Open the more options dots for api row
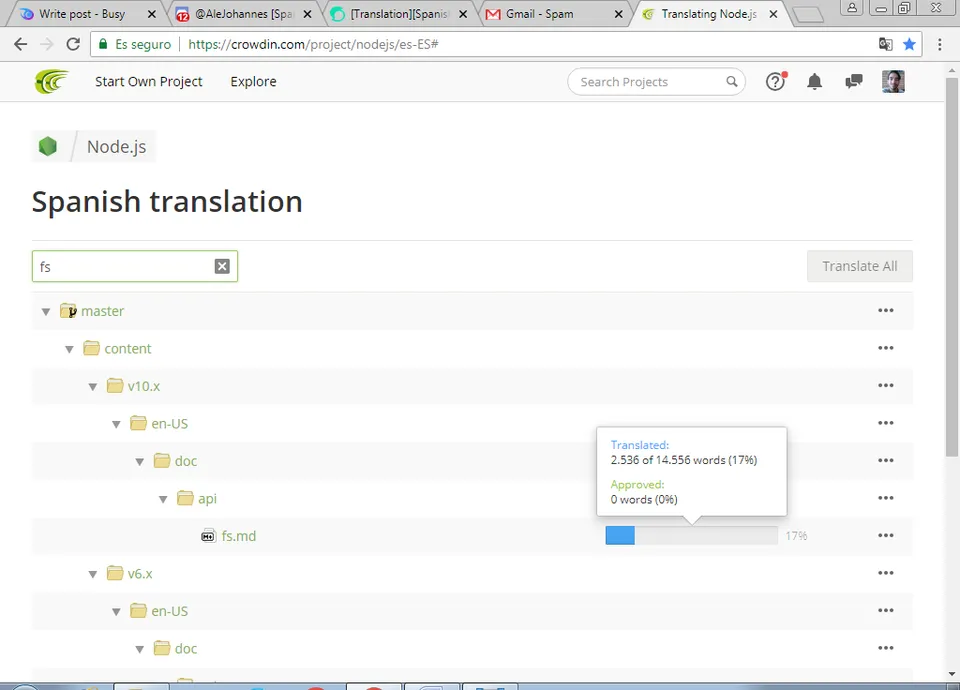This screenshot has height=690, width=960. pos(885,498)
